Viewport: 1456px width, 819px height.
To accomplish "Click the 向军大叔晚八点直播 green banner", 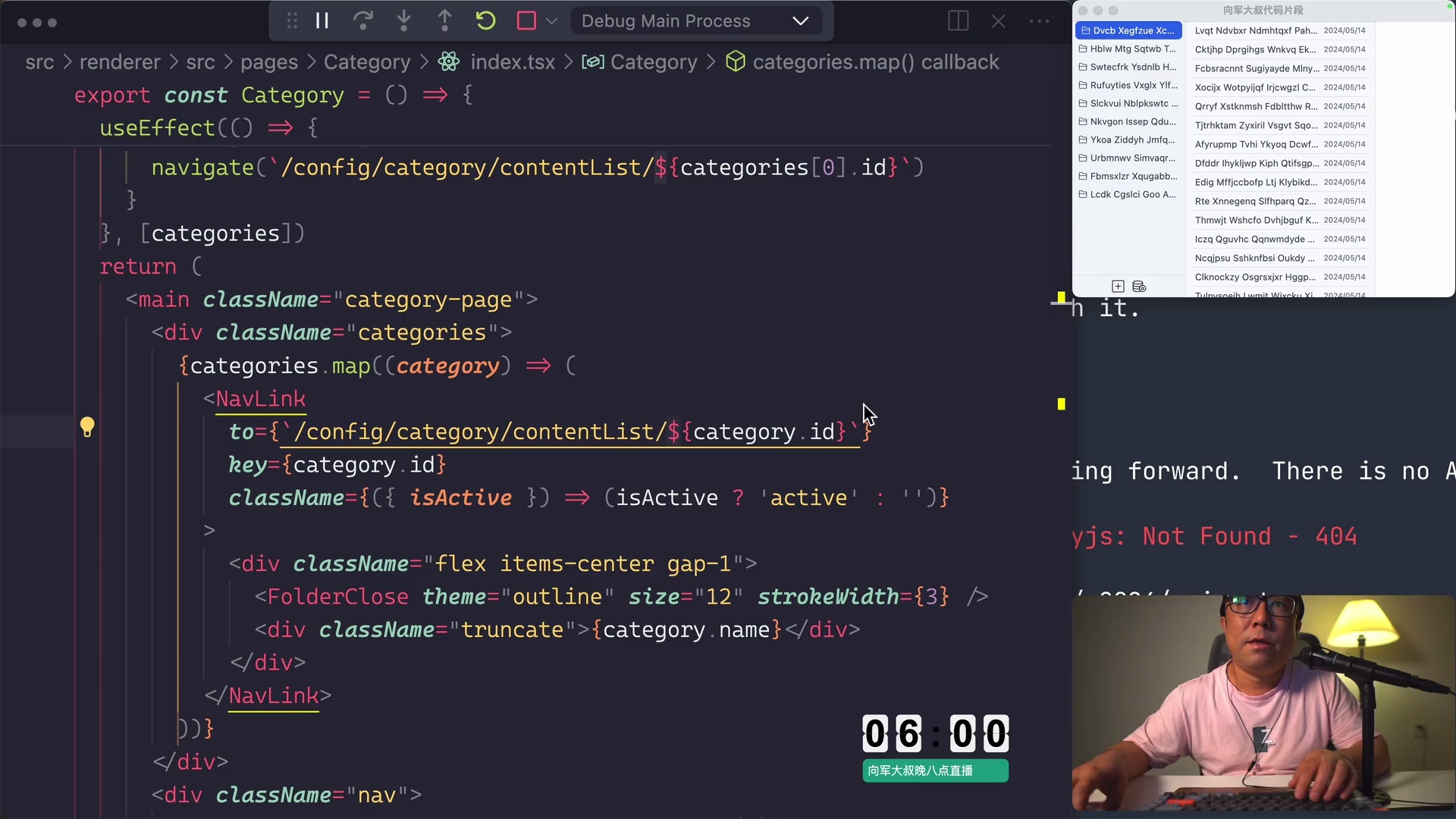I will [x=934, y=770].
